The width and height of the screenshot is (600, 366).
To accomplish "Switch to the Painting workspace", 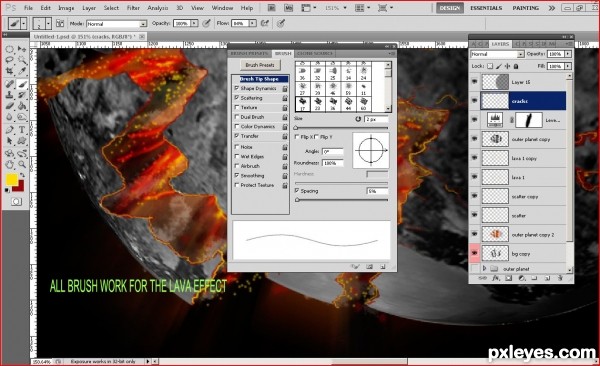I will [525, 8].
